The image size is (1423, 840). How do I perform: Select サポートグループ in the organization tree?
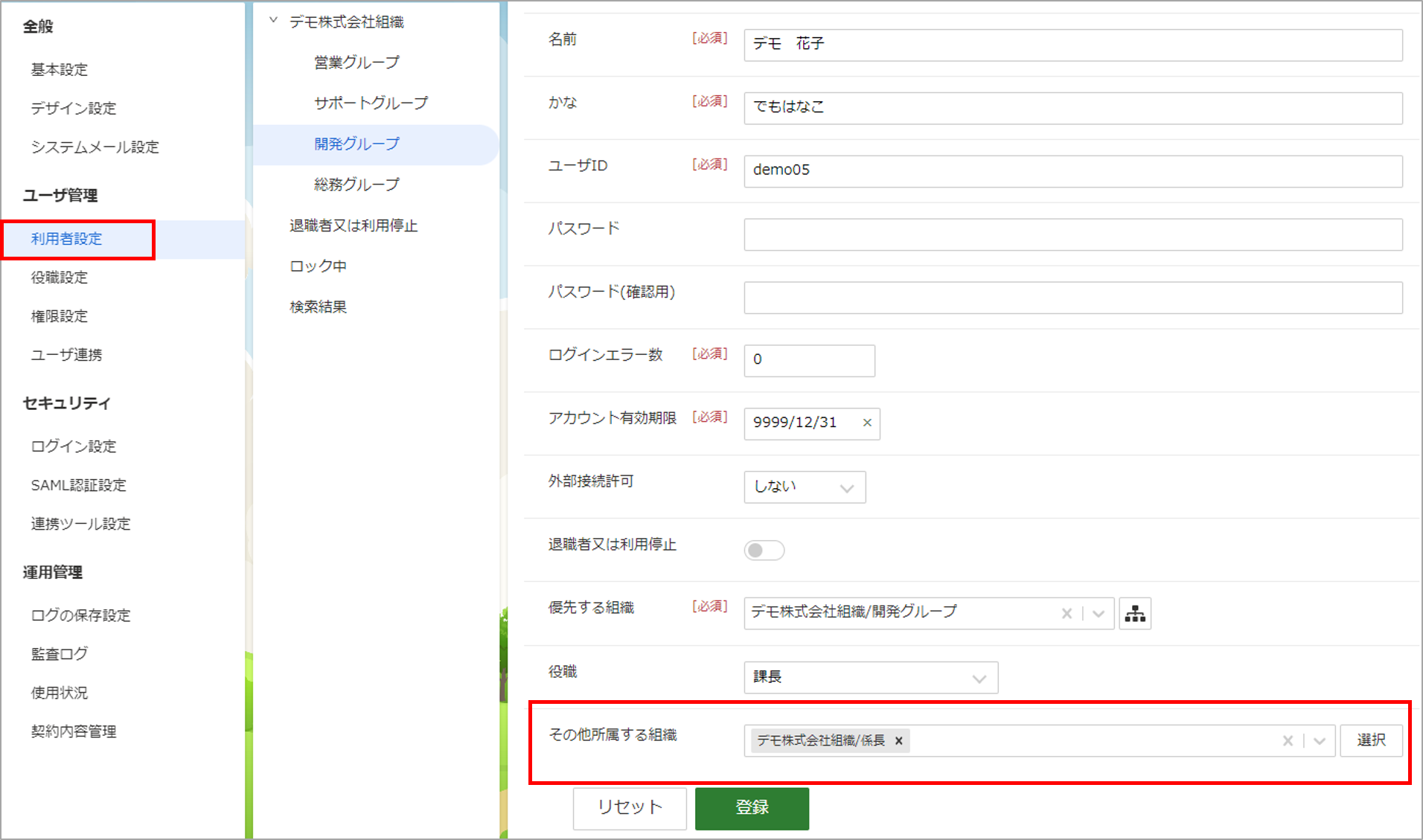click(371, 103)
